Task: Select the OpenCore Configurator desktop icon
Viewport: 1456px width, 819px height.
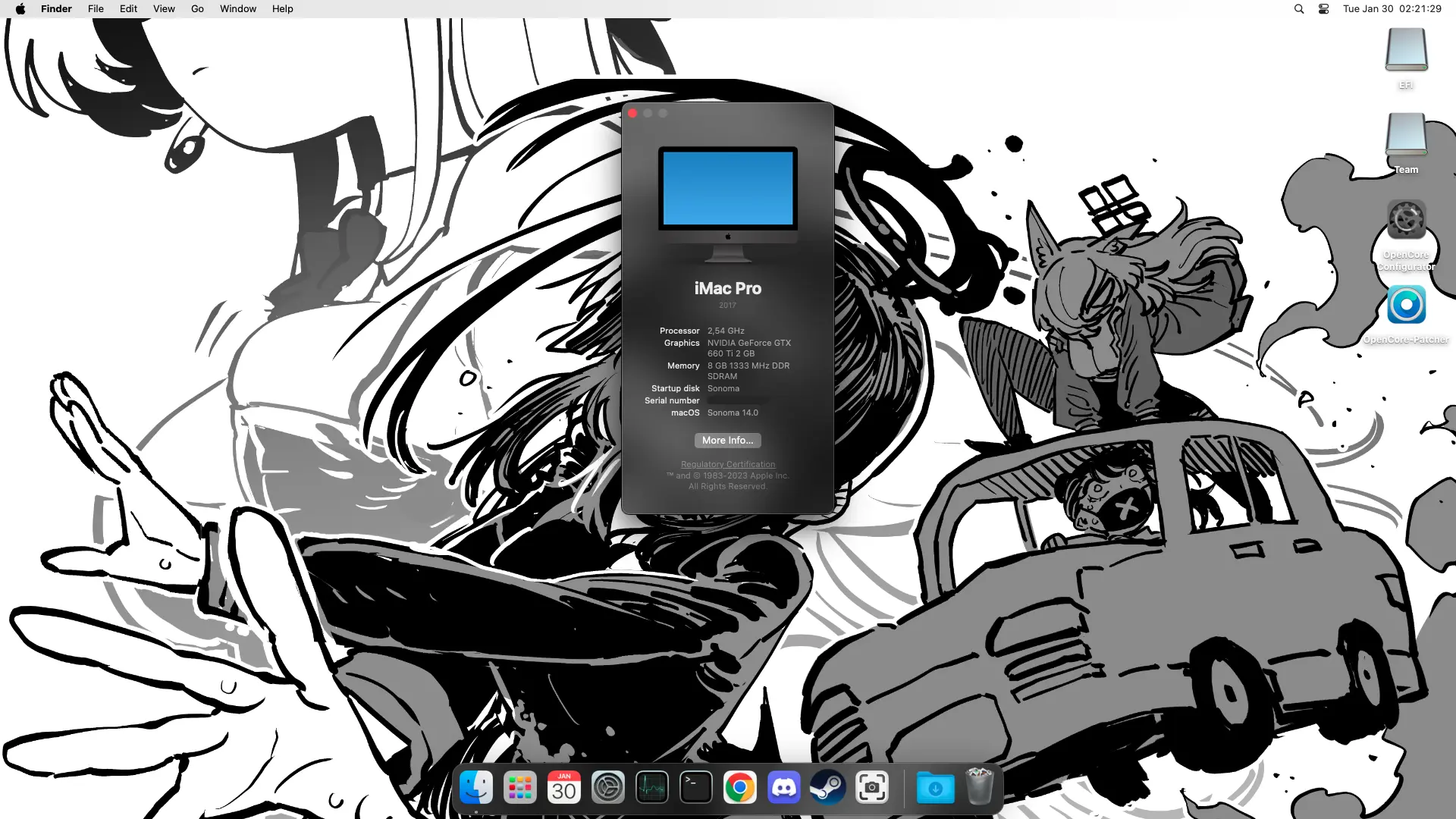Action: click(x=1407, y=220)
